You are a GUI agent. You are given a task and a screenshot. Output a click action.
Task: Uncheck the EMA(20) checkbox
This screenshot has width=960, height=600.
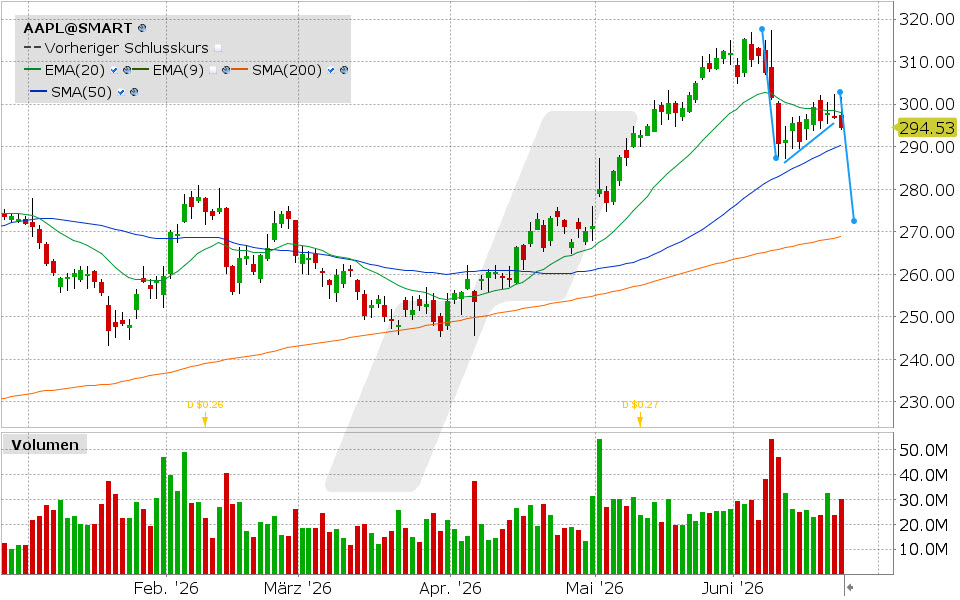(114, 70)
